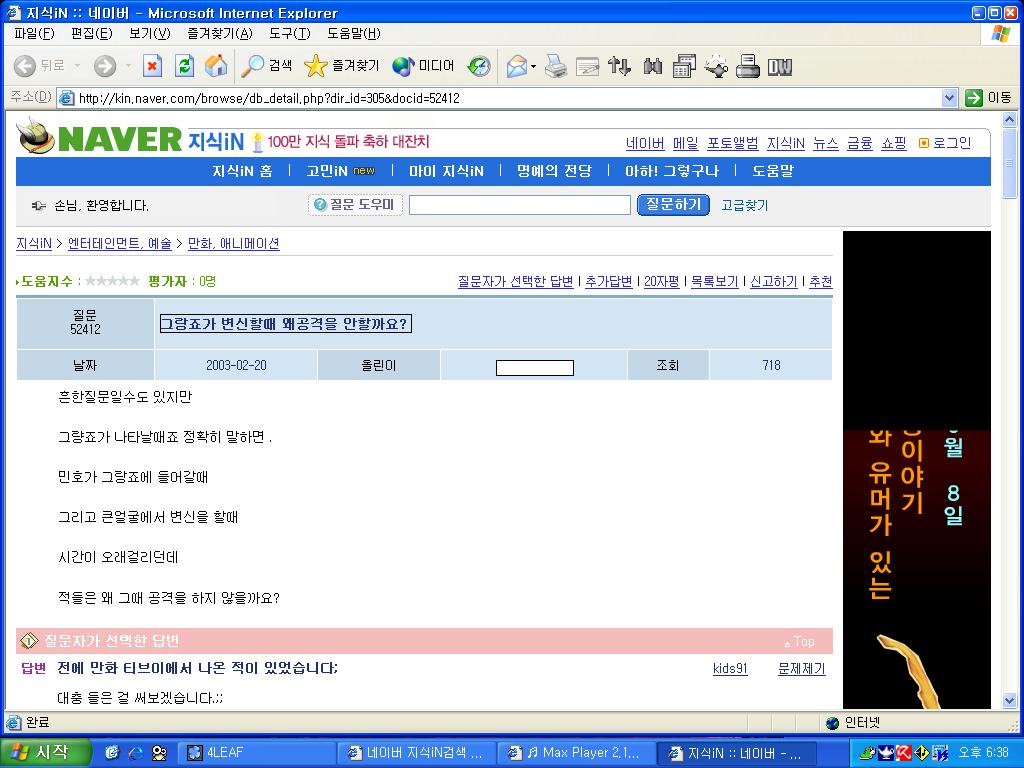The width and height of the screenshot is (1024, 768).
Task: Expand the Mail button dropdown arrow
Action: coord(534,67)
